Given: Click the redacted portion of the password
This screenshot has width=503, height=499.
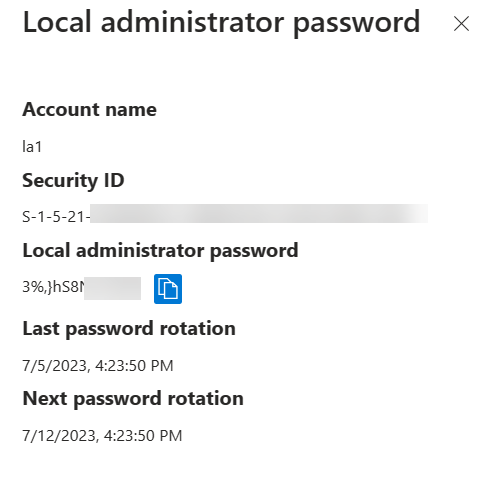Looking at the screenshot, I should (112, 288).
